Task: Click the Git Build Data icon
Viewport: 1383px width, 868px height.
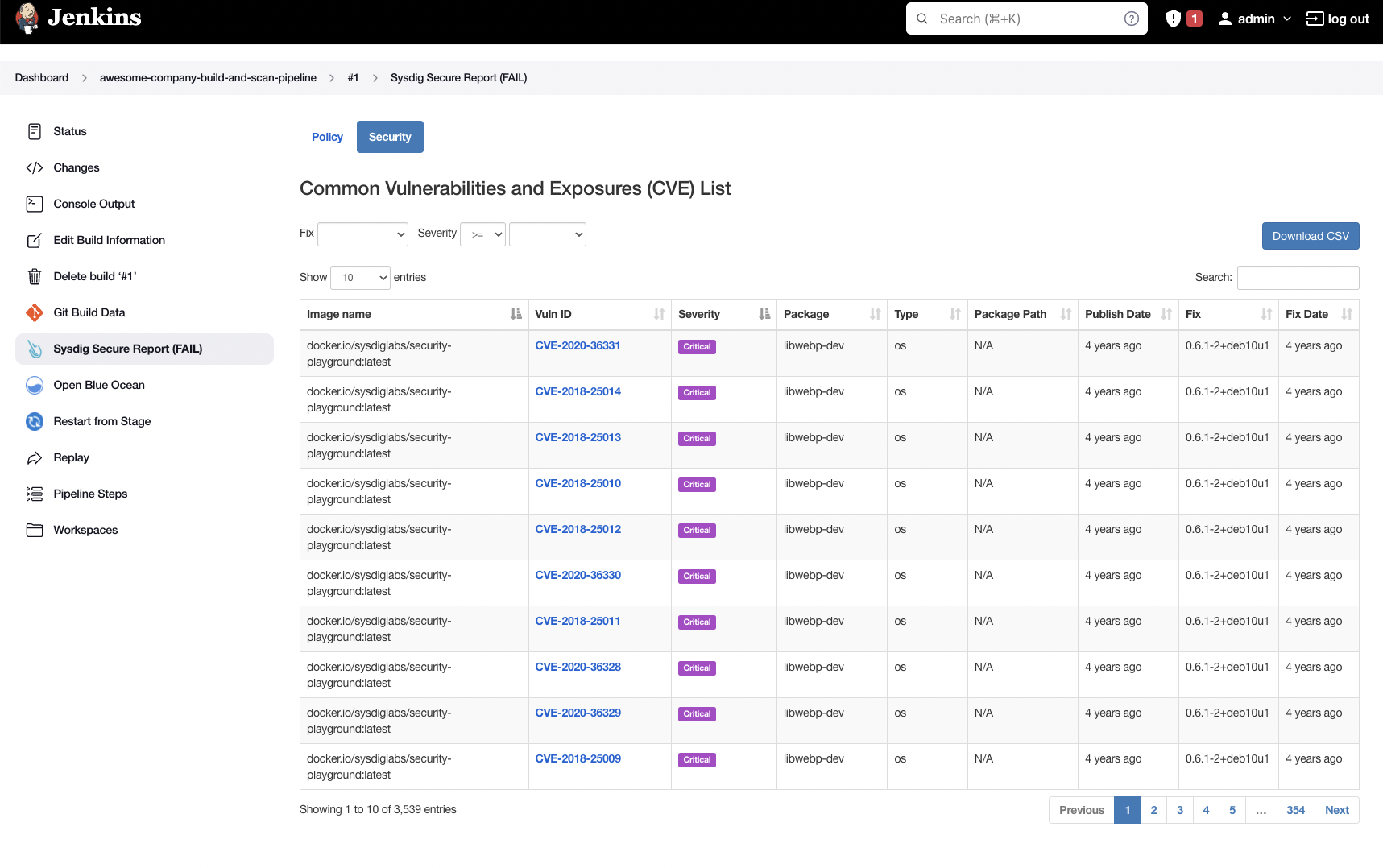Action: [x=35, y=312]
